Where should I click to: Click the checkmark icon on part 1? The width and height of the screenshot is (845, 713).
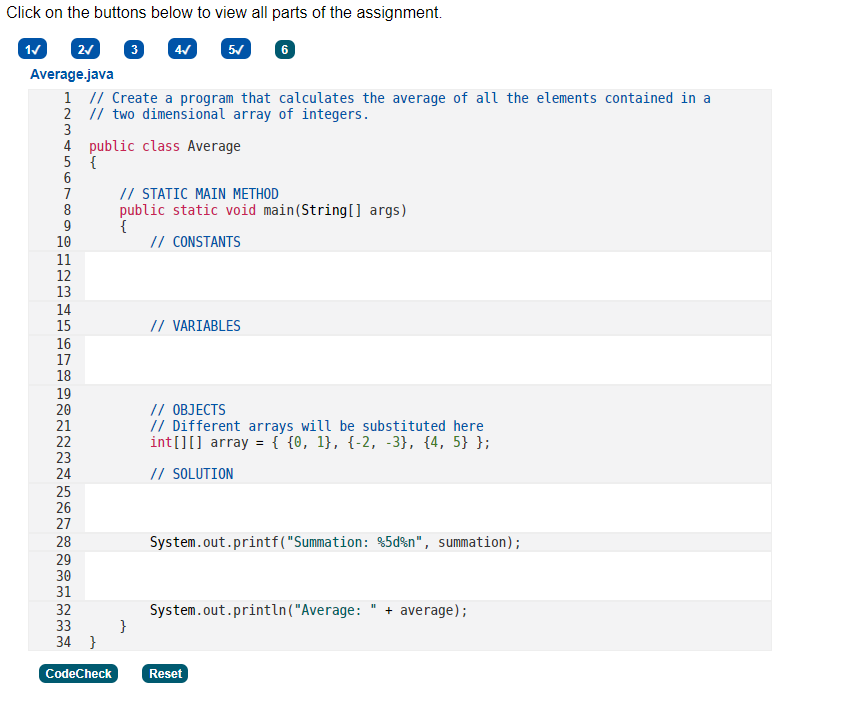point(38,48)
